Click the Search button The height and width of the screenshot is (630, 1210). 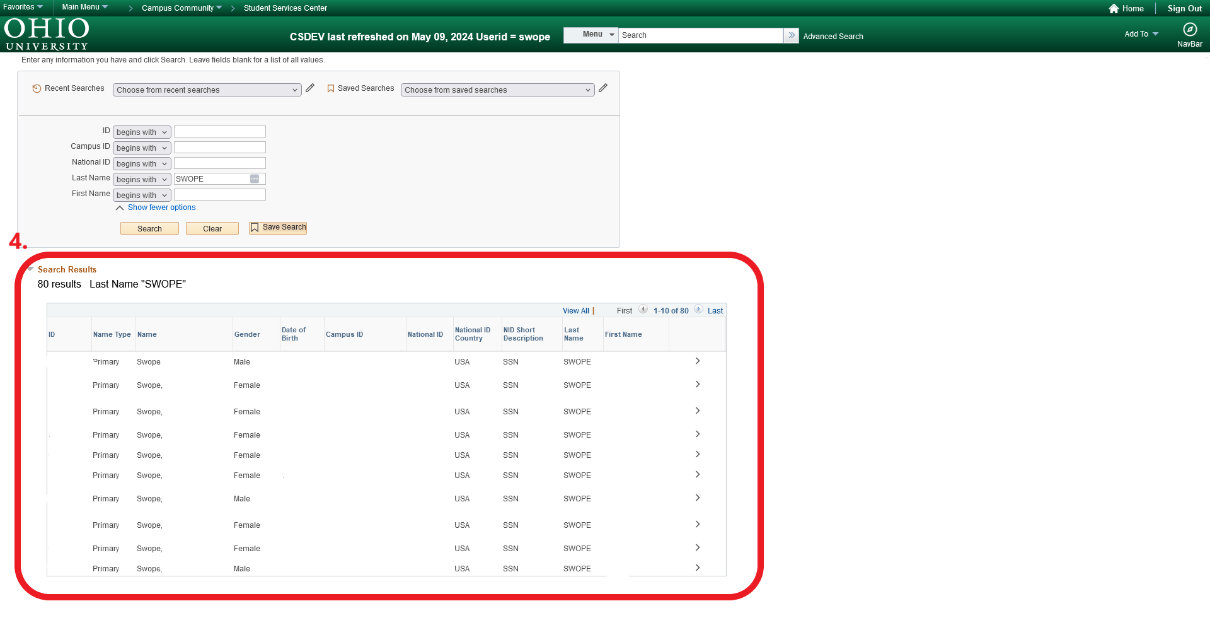[149, 228]
